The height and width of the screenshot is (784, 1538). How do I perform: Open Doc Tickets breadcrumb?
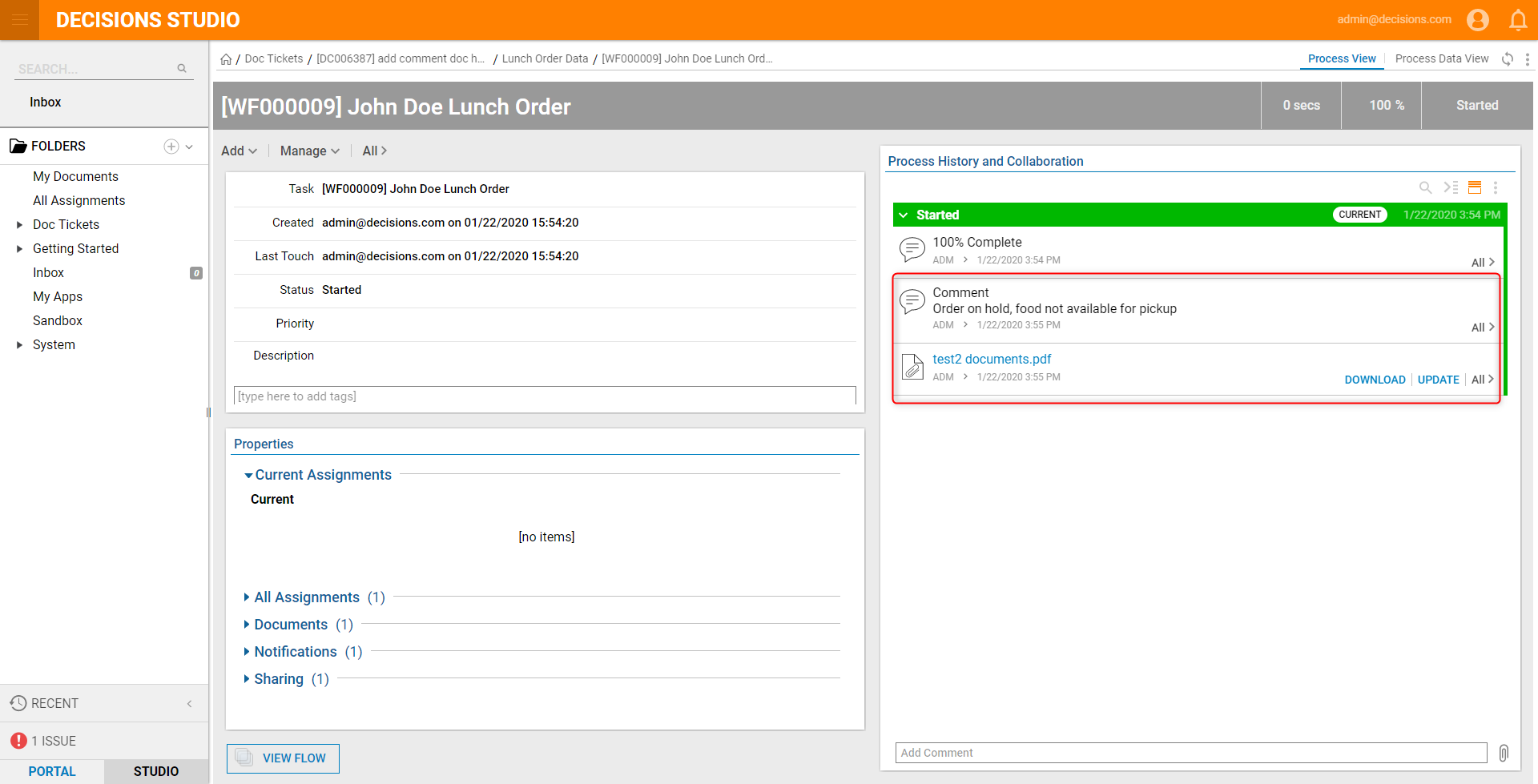click(x=274, y=59)
